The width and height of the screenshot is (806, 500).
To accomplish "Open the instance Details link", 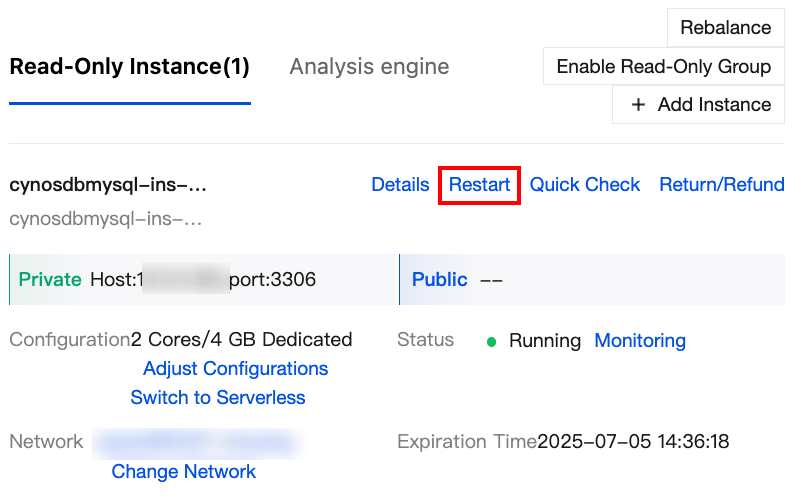I will point(400,185).
